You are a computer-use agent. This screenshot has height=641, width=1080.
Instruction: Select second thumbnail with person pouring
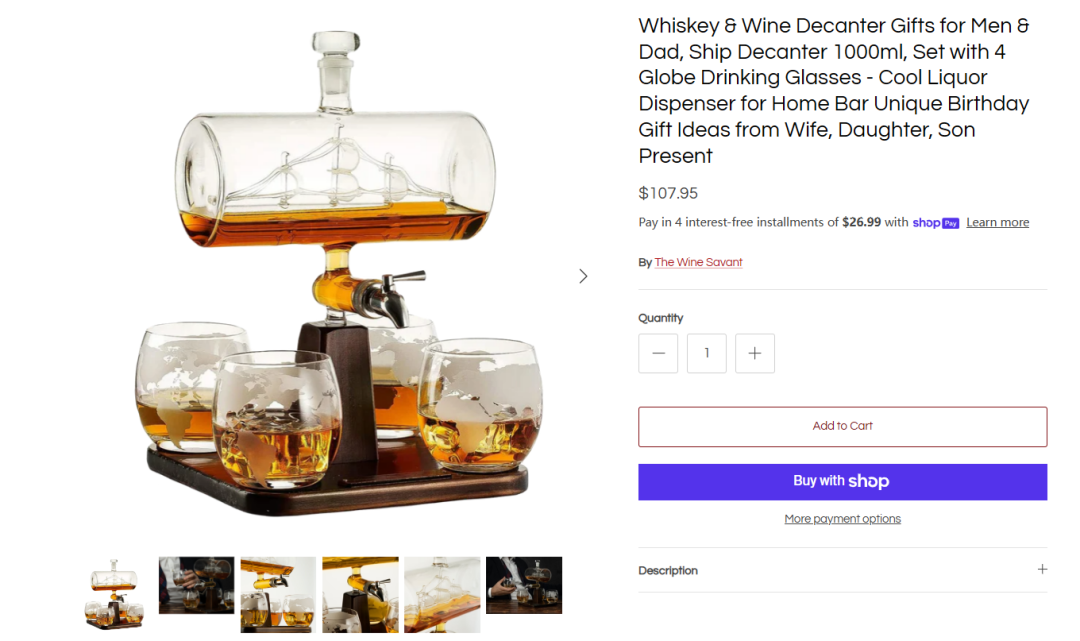coord(196,585)
